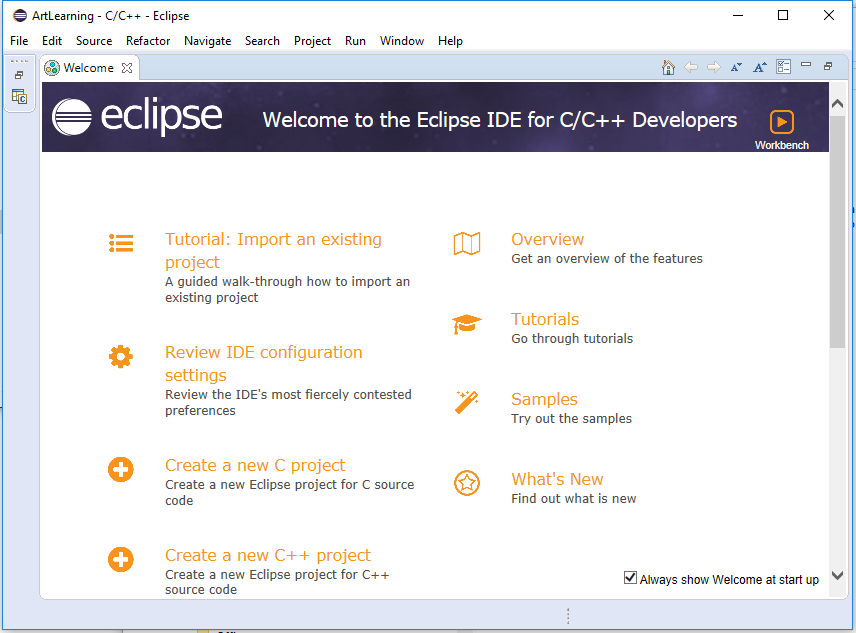The width and height of the screenshot is (856, 633).
Task: Open Tutorial: Import an existing project link
Action: point(274,250)
